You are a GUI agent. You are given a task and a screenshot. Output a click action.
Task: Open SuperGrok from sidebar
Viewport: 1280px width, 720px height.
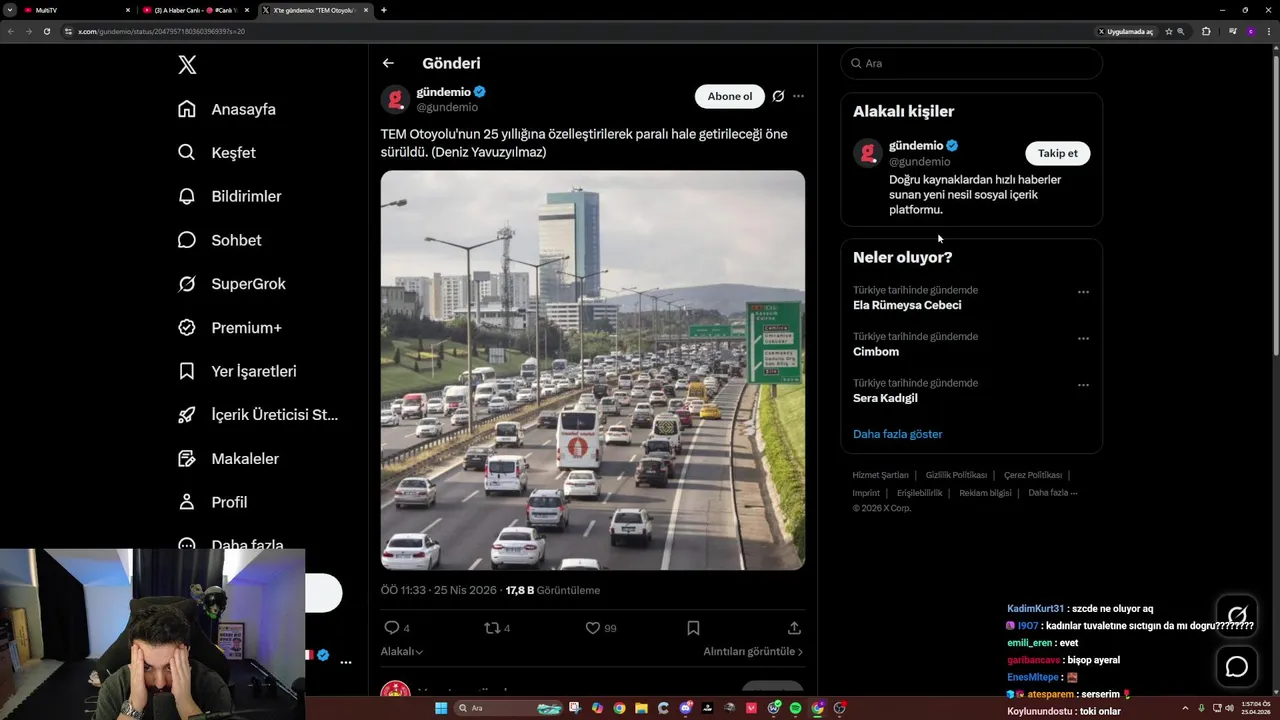(232, 284)
